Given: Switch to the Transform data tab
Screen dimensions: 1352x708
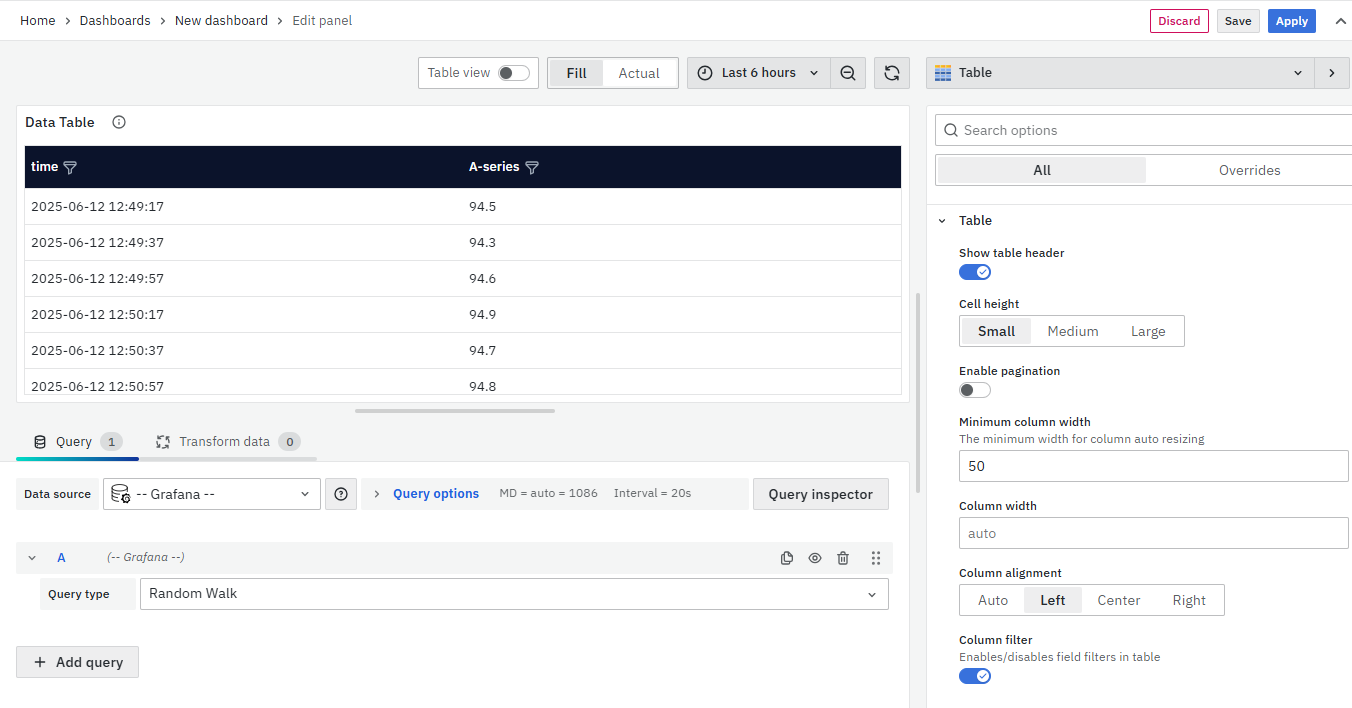Looking at the screenshot, I should (227, 442).
